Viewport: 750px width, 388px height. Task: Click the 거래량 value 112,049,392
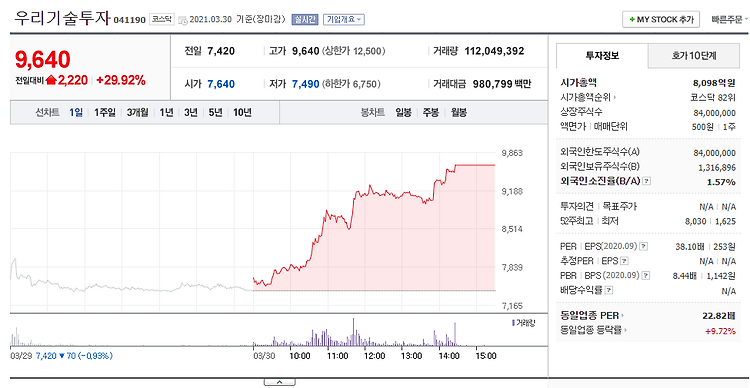(495, 51)
